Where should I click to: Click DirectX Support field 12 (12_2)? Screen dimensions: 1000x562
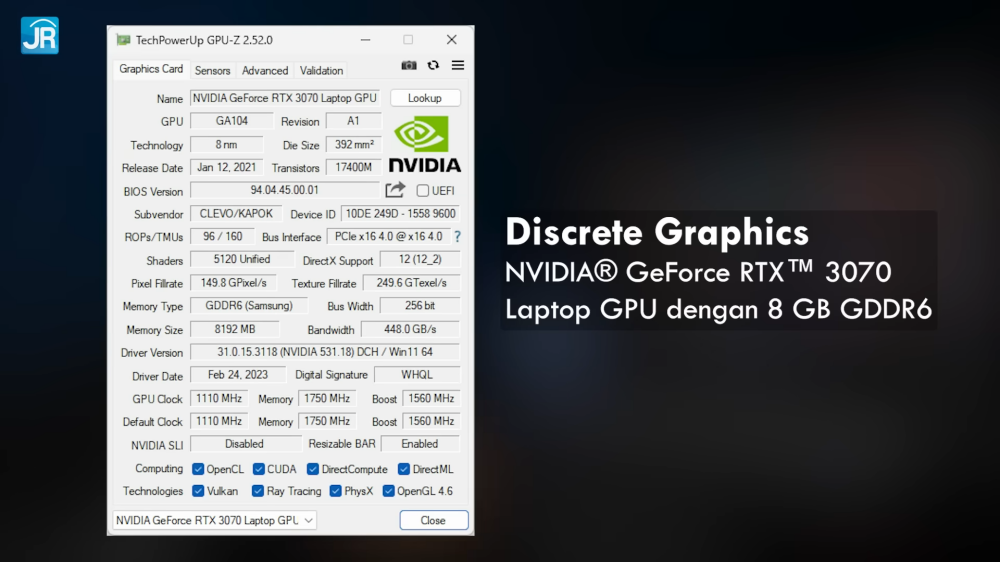tap(420, 260)
